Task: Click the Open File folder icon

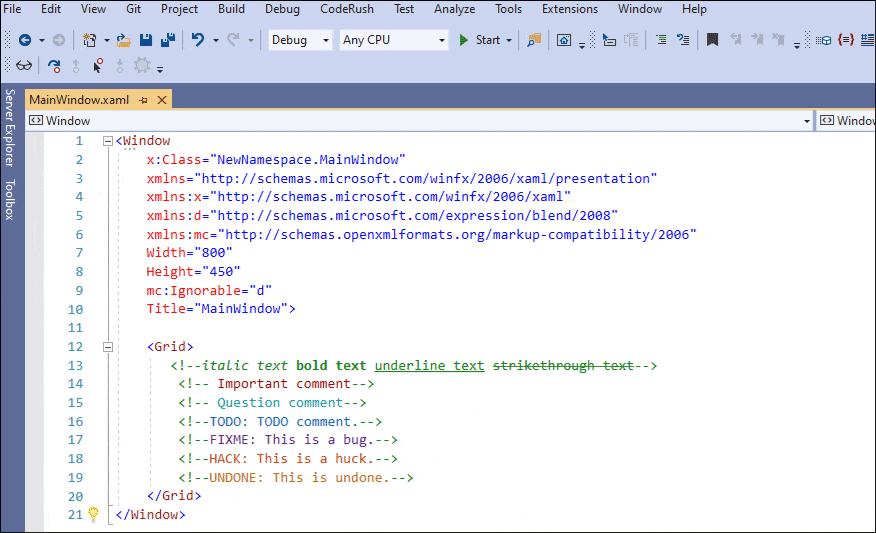Action: click(123, 40)
